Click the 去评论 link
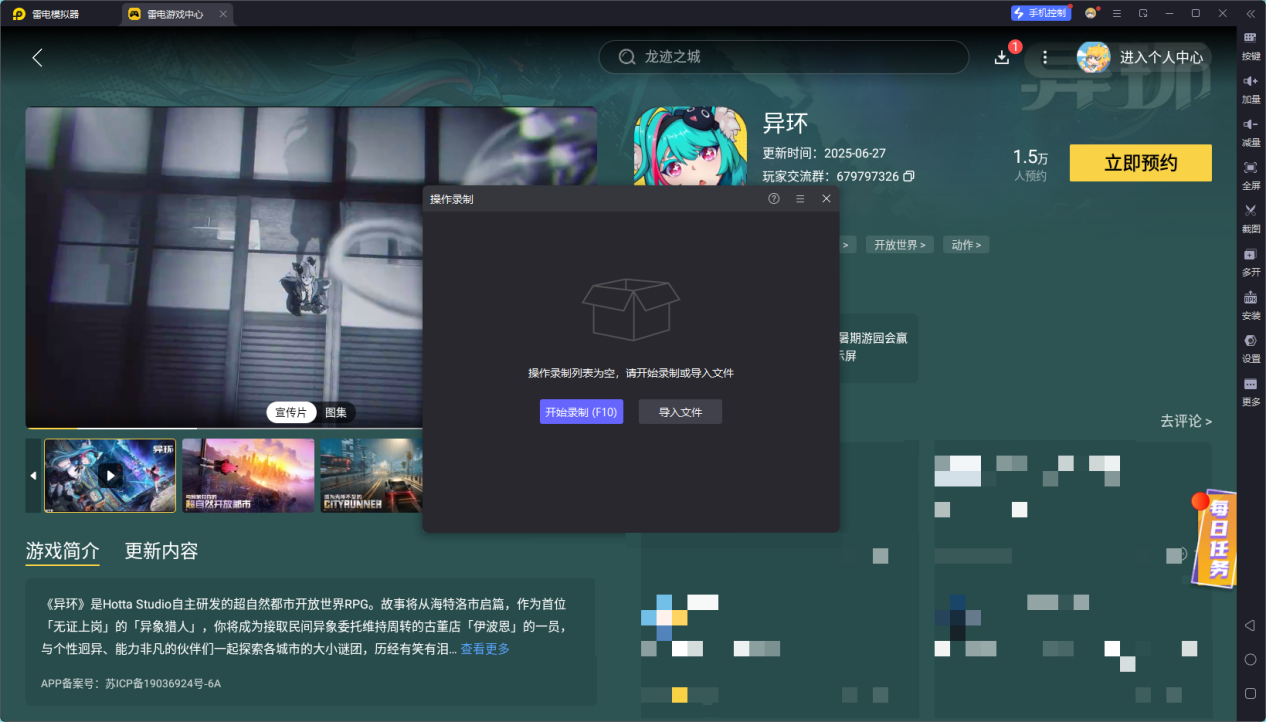 tap(1186, 421)
